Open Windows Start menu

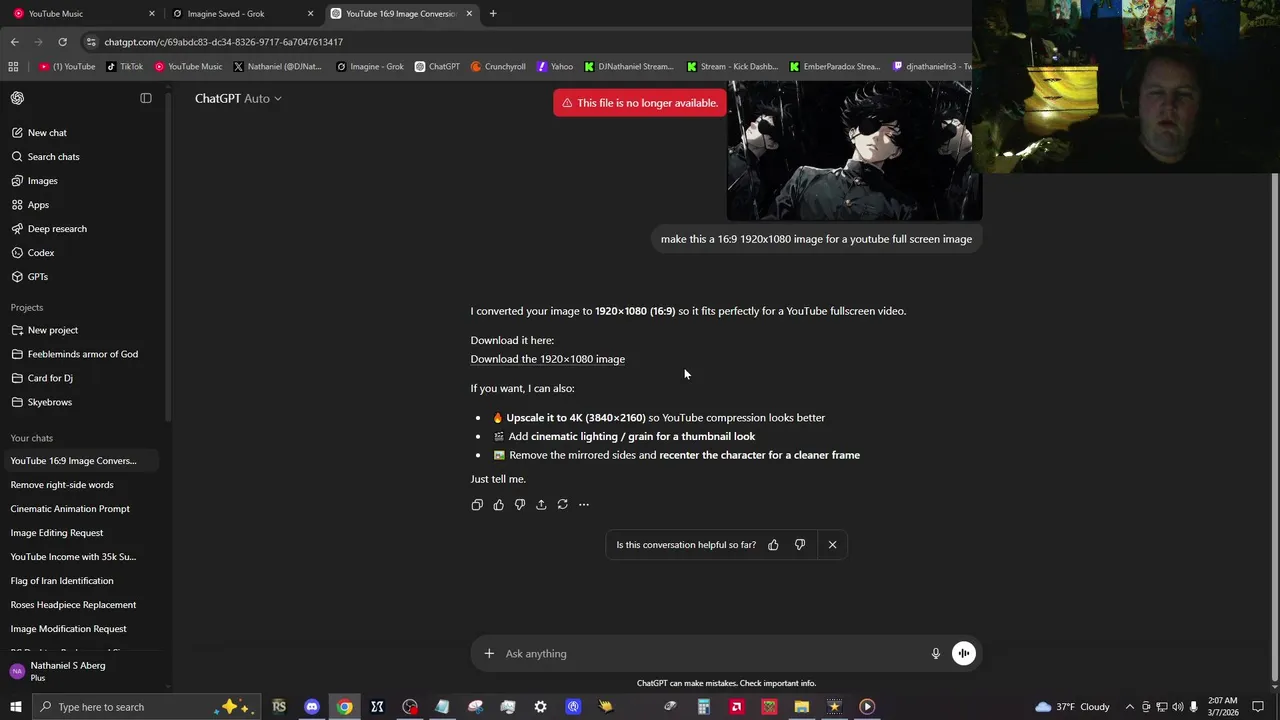15,707
